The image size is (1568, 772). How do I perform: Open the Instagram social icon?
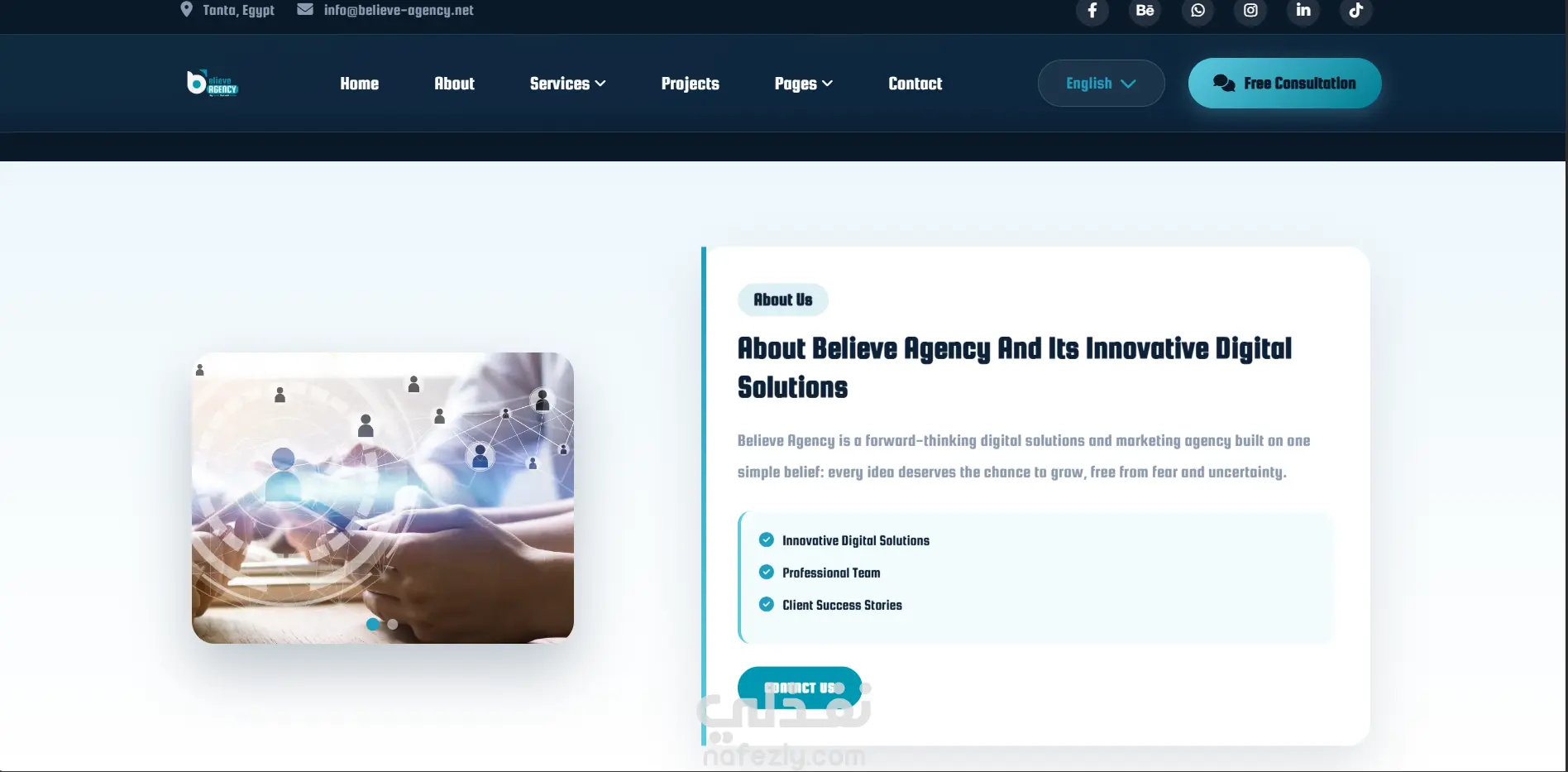(1250, 11)
